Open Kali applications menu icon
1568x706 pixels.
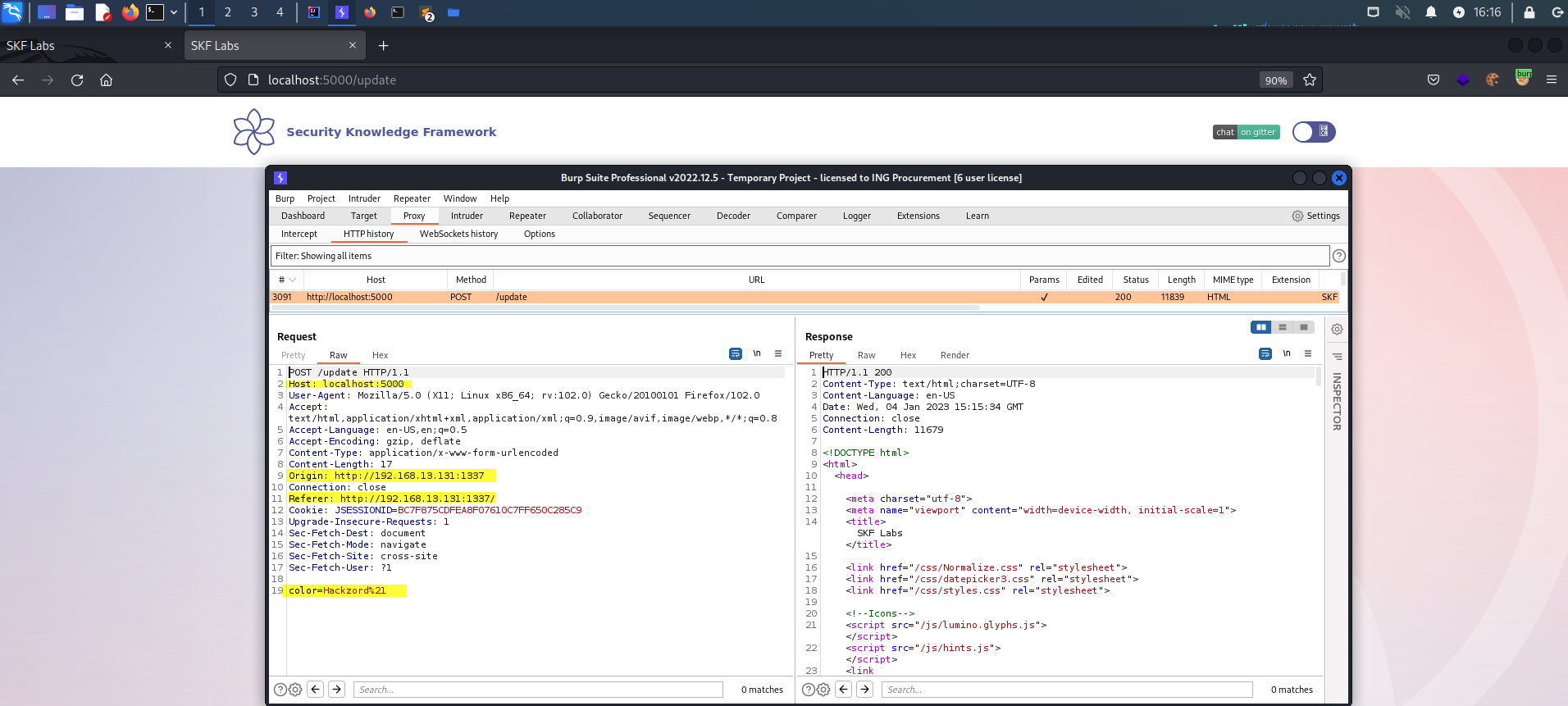12,12
